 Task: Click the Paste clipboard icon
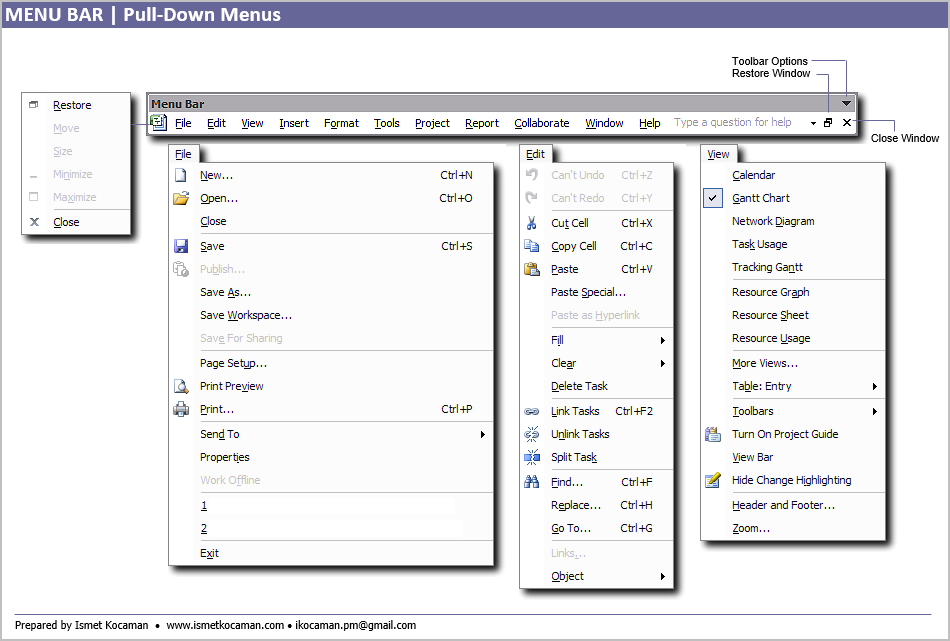532,269
